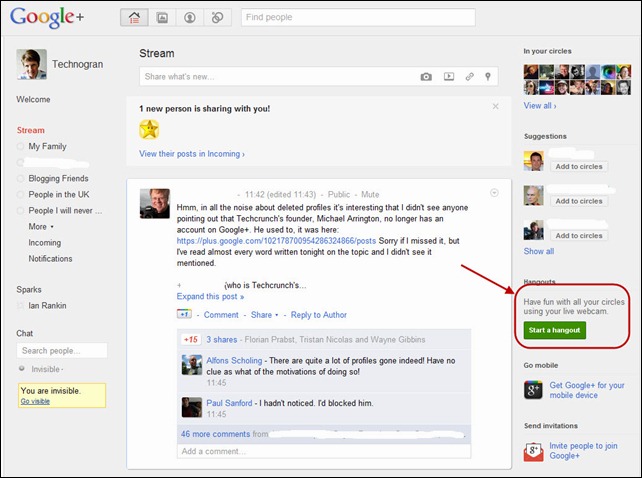The height and width of the screenshot is (478, 642).
Task: Click View all circles link
Action: [x=540, y=106]
